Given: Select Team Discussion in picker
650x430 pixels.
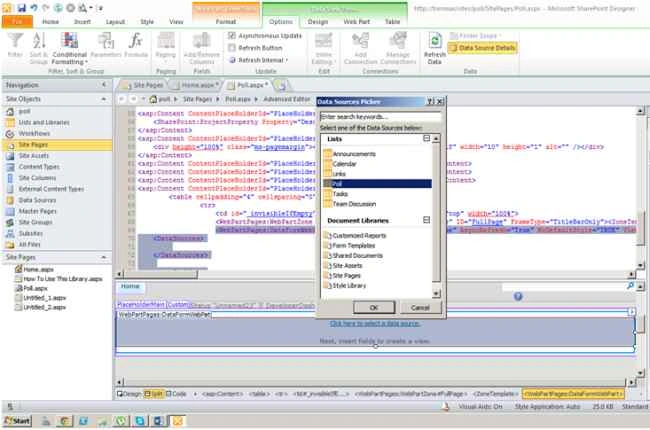Looking at the screenshot, I should 354,204.
